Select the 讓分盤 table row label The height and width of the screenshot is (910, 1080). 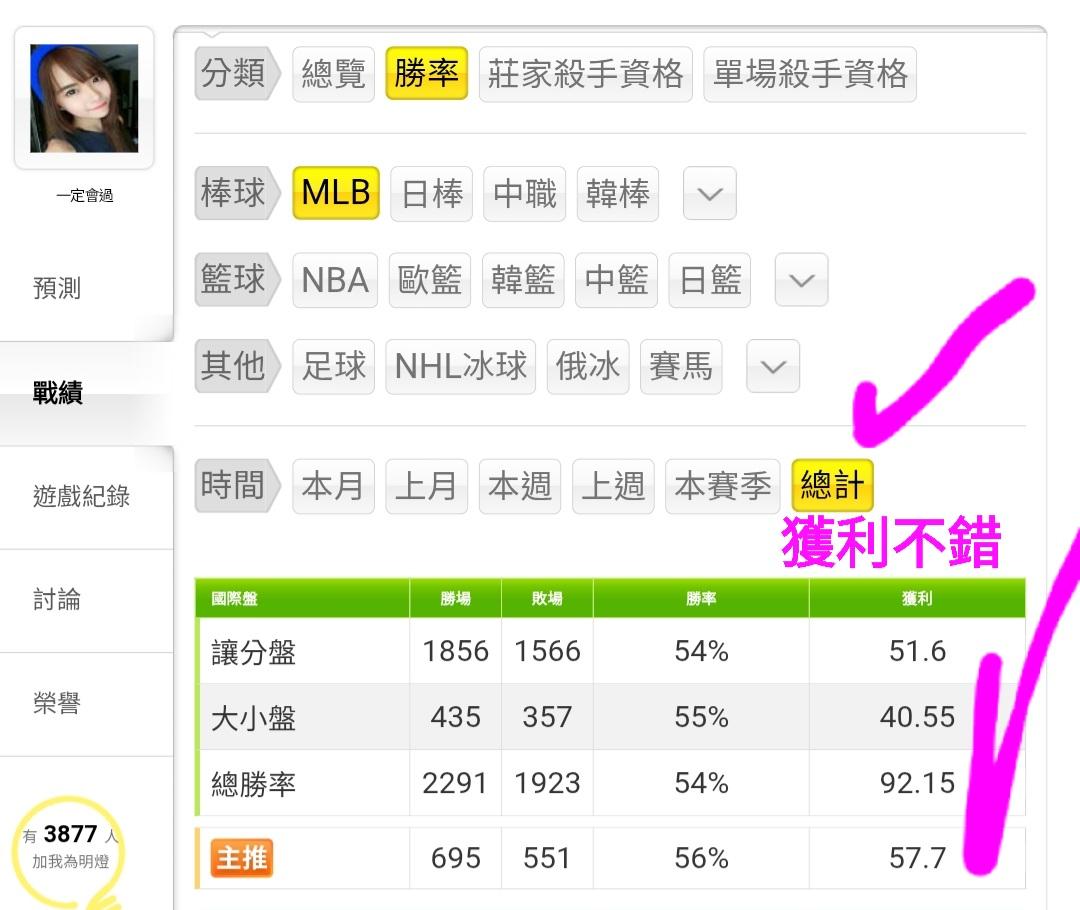click(x=253, y=652)
